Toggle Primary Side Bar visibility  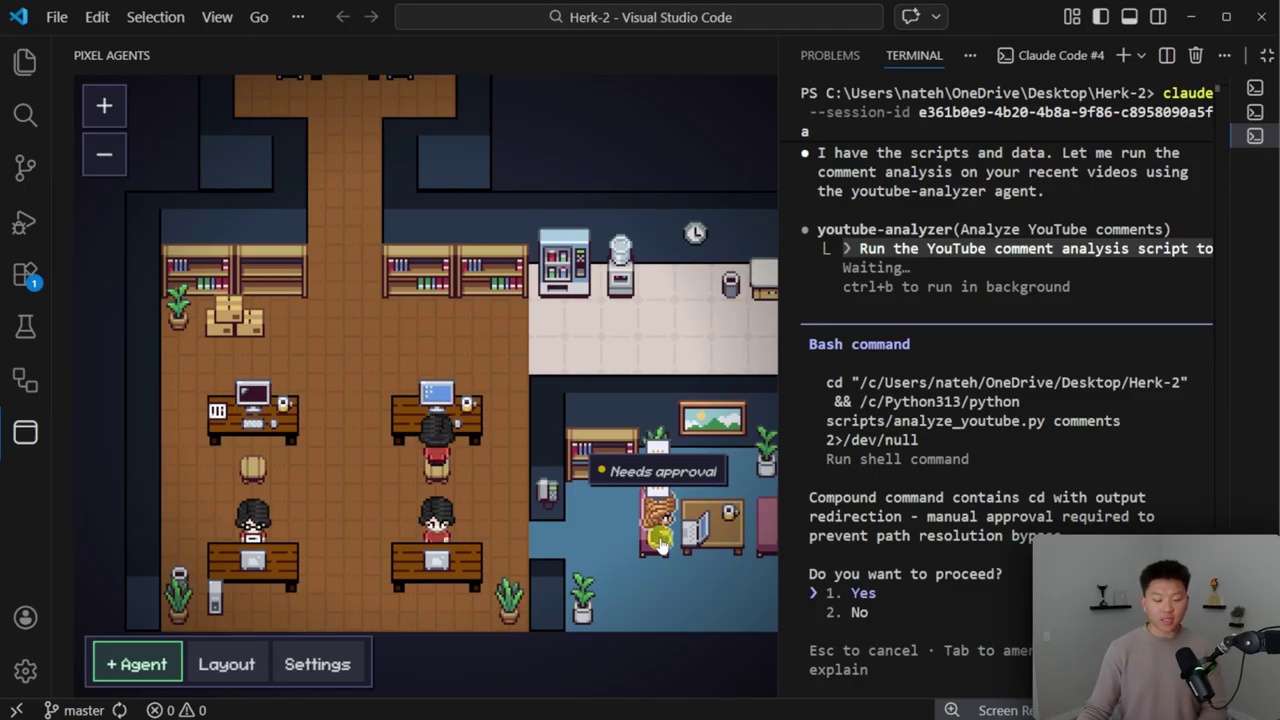(x=1101, y=17)
